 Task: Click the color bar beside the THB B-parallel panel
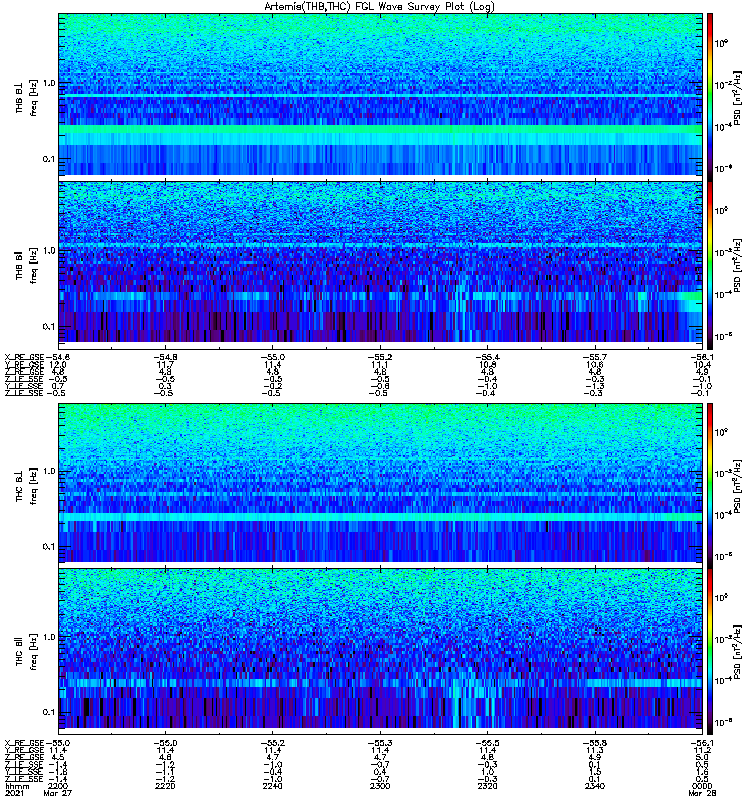pos(710,265)
